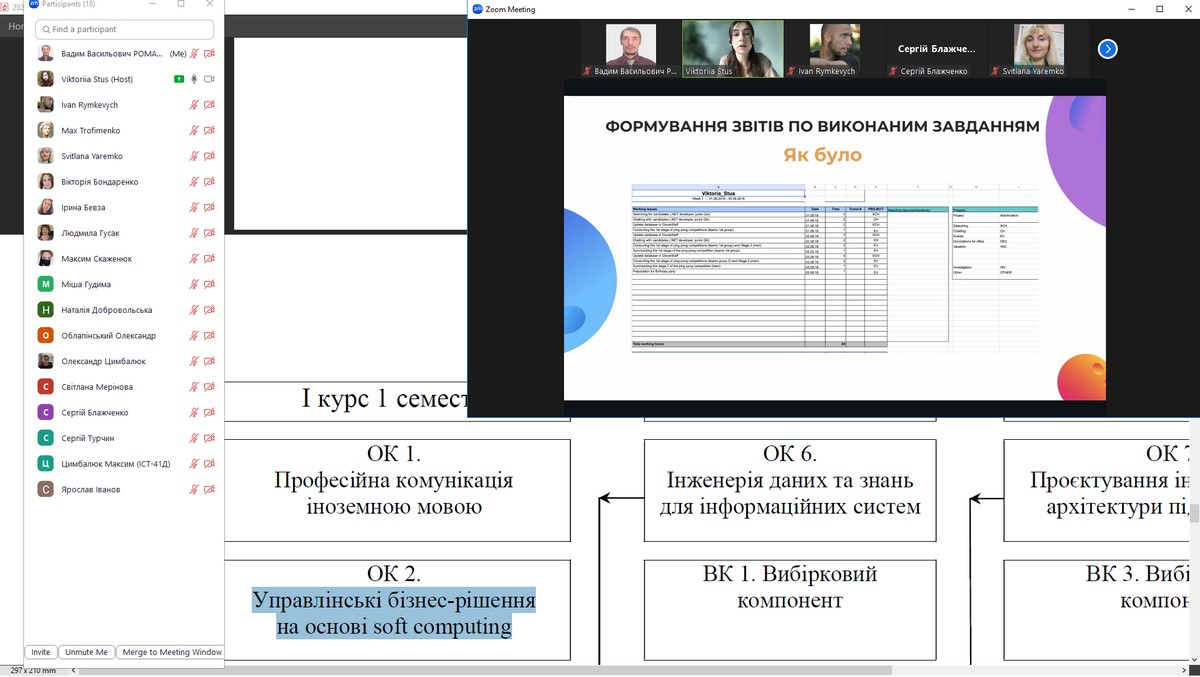Toggle my own muted microphone in participant list
Image resolution: width=1200 pixels, height=677 pixels.
194,54
